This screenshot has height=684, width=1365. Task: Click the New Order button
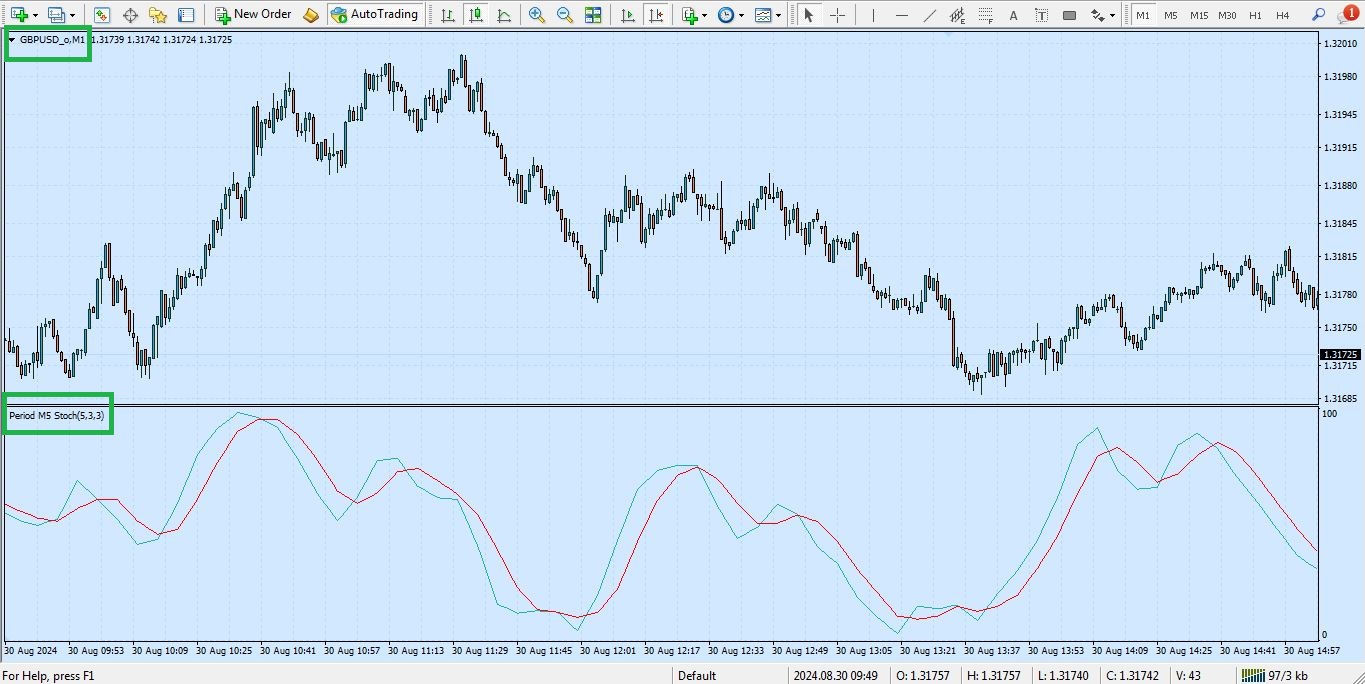[x=253, y=15]
